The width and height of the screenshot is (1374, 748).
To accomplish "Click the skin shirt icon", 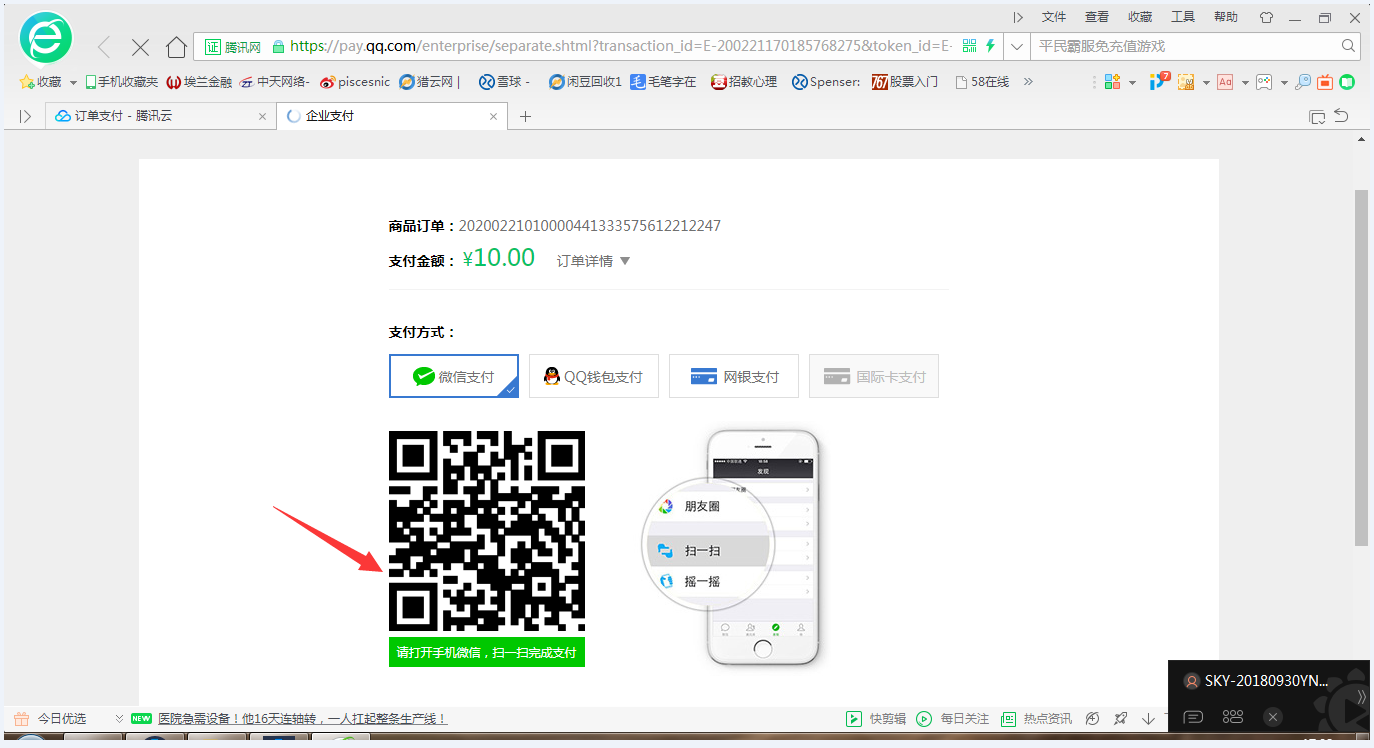I will pos(1266,17).
